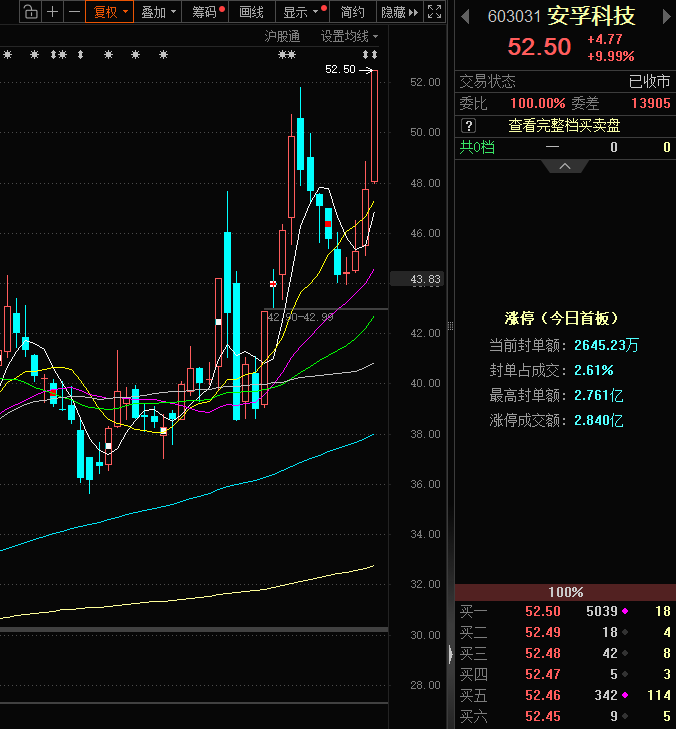Viewport: 676px width, 729px height.
Task: Open the 叠加 dropdown menu
Action: click(x=158, y=12)
